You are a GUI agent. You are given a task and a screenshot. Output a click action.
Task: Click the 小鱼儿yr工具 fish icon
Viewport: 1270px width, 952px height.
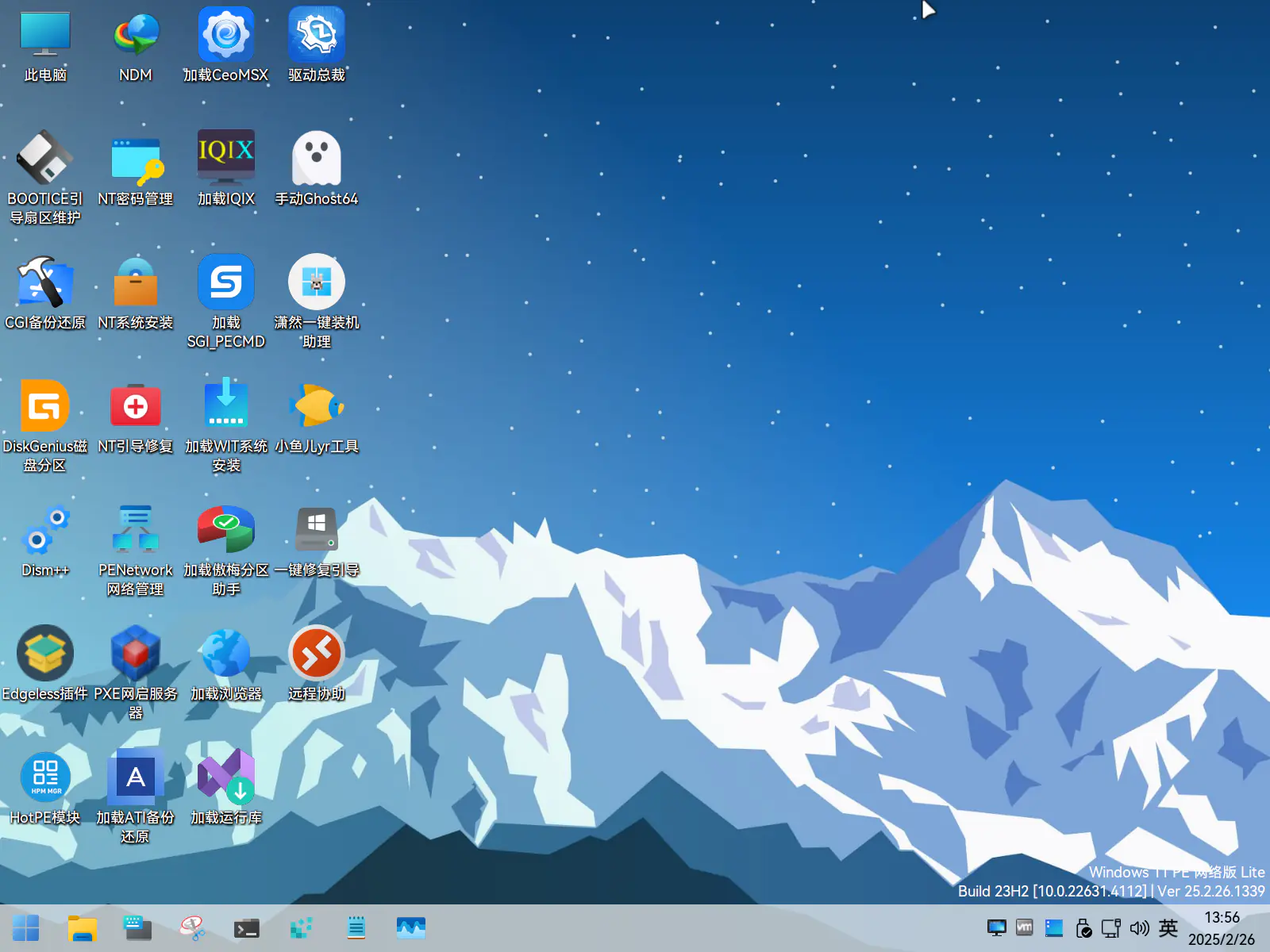tap(316, 406)
